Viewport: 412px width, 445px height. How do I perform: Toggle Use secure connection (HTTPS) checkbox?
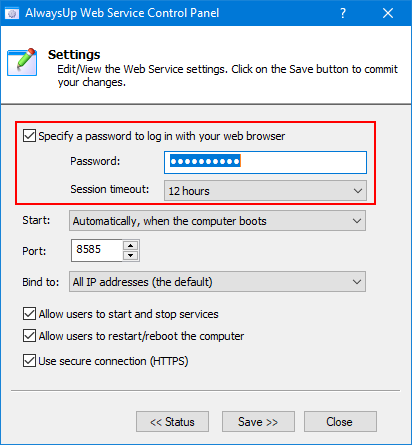click(29, 361)
